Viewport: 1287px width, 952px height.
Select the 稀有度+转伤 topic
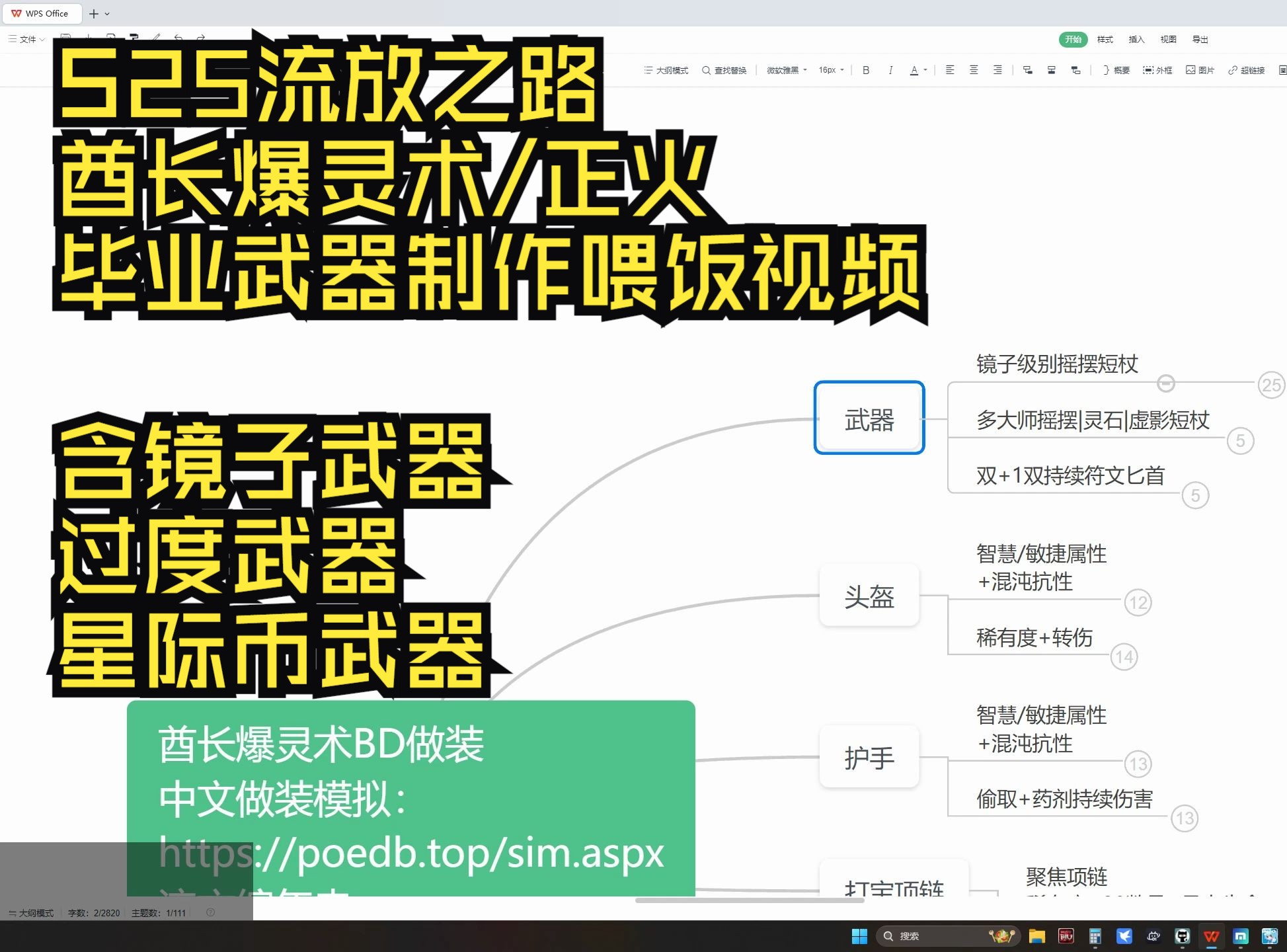pos(1034,637)
